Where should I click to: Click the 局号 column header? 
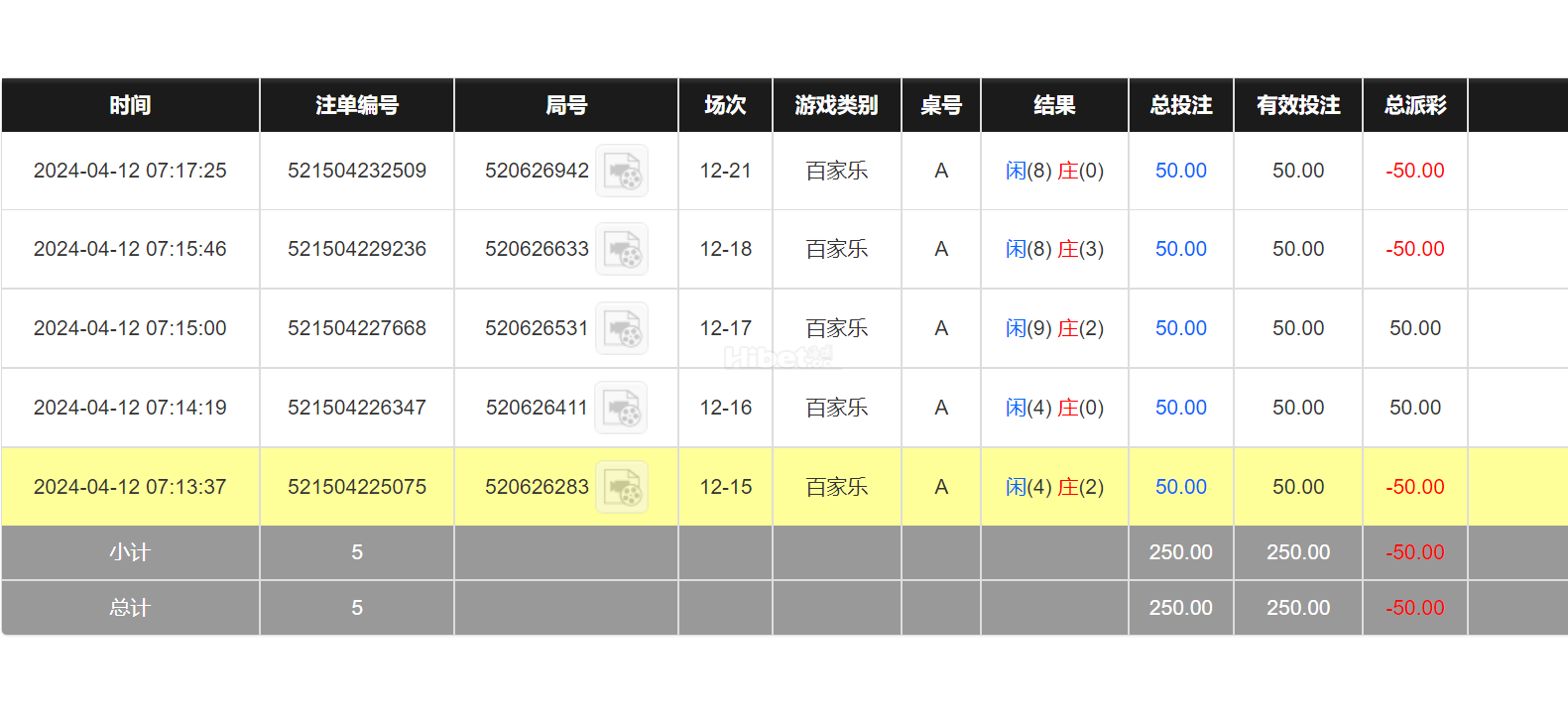coord(566,105)
